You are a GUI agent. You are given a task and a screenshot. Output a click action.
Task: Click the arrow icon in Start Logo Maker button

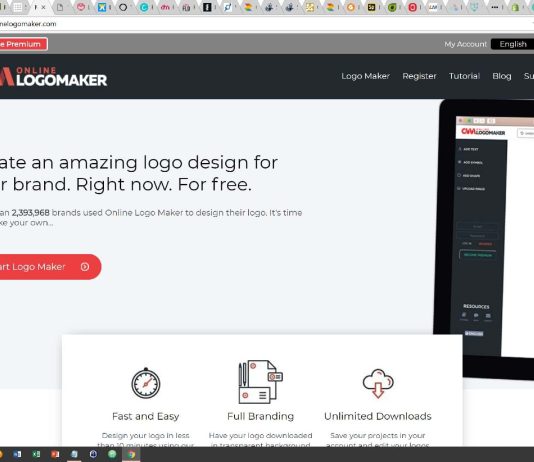tap(85, 267)
